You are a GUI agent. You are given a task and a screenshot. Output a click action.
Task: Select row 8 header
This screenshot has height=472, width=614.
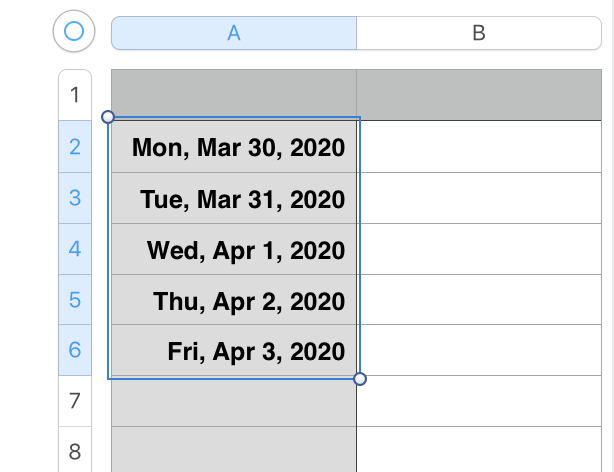click(x=75, y=452)
